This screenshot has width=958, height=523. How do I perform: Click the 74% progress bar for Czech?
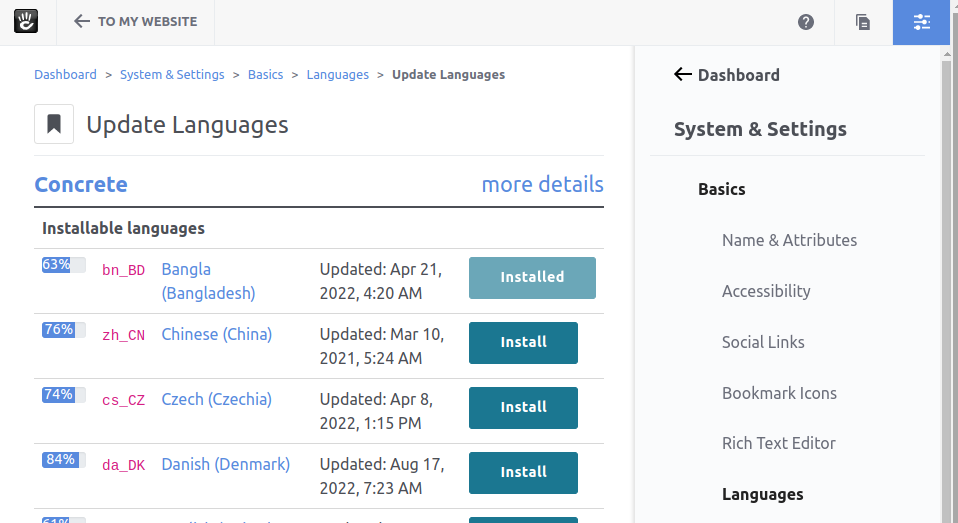pyautogui.click(x=64, y=395)
